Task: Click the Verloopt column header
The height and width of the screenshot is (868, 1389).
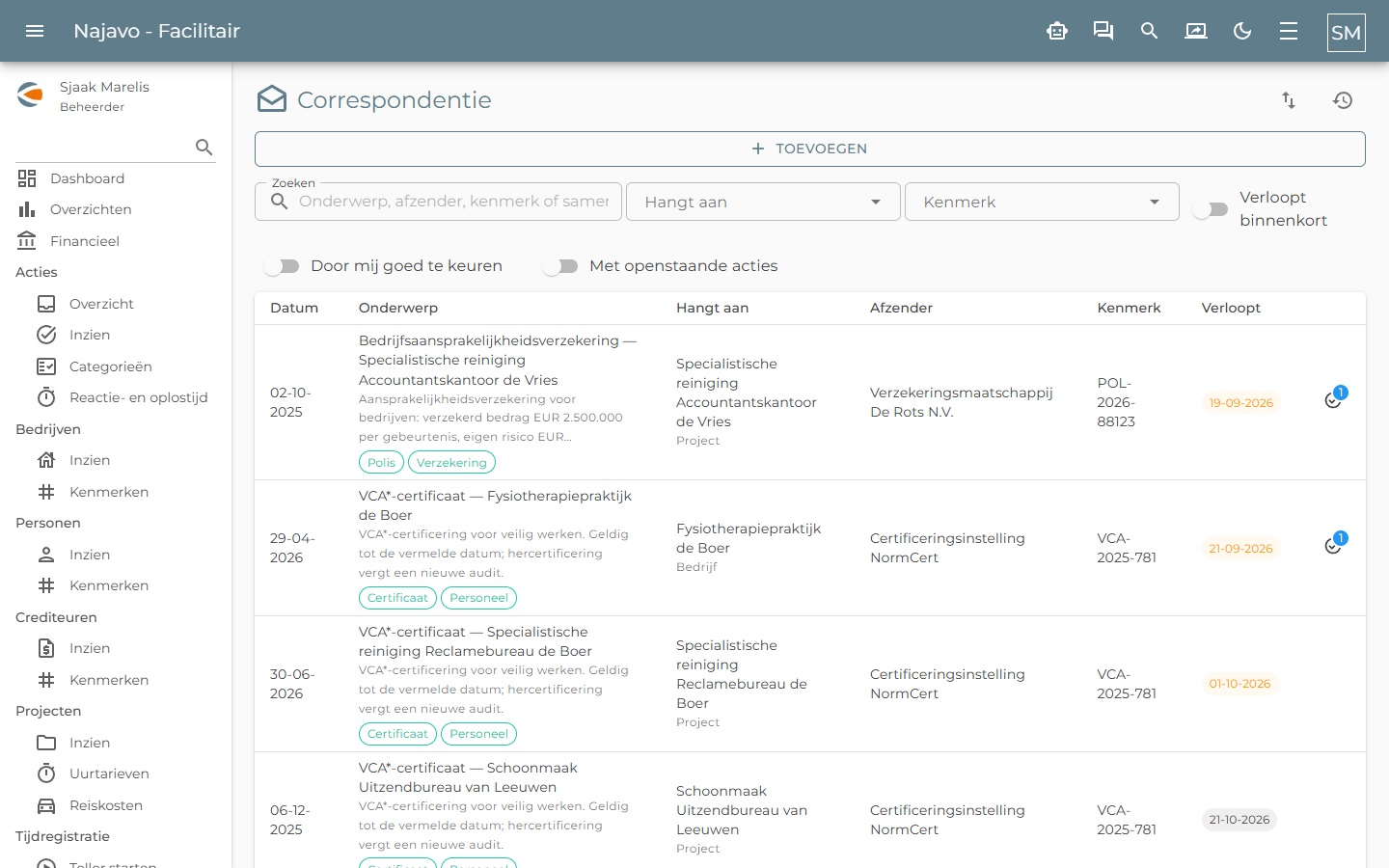Action: click(x=1231, y=308)
